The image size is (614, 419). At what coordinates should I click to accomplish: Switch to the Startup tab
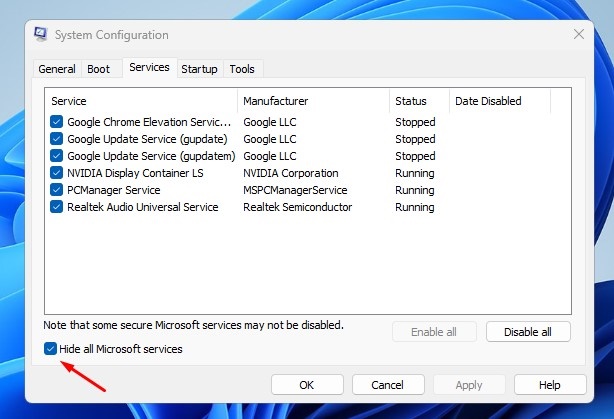(x=199, y=69)
